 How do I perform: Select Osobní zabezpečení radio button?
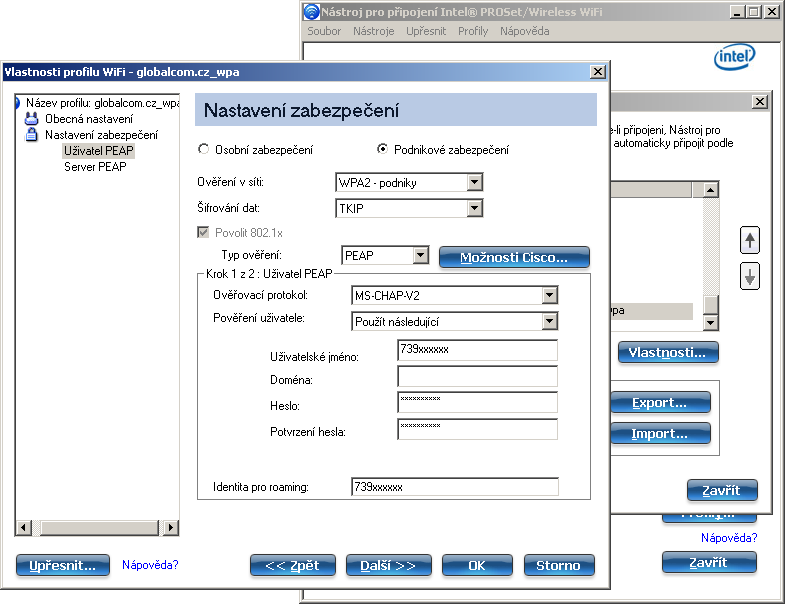[x=205, y=150]
